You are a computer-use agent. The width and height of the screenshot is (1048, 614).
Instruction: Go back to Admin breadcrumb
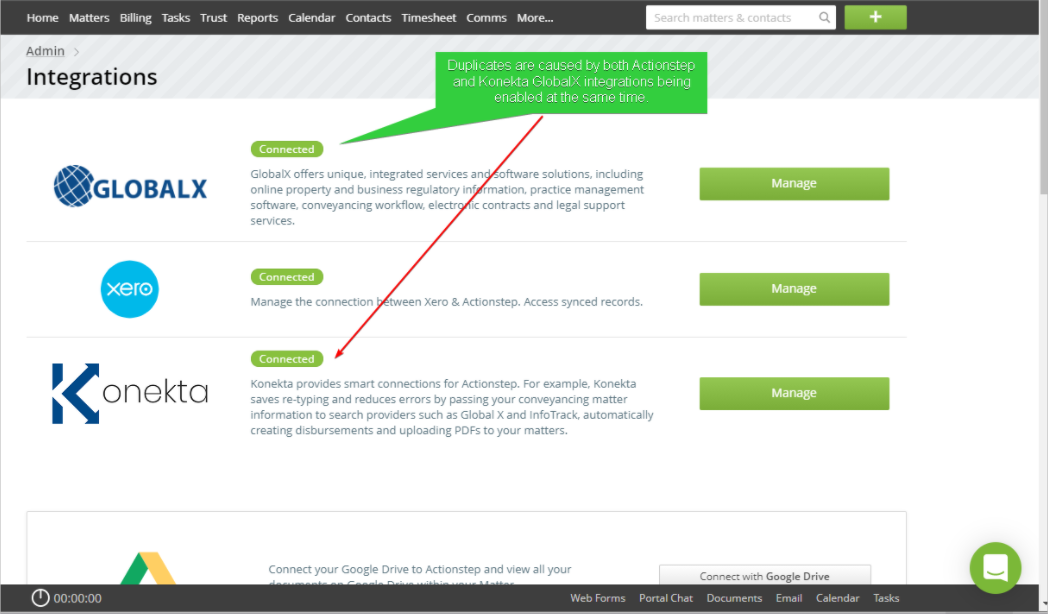[x=45, y=51]
